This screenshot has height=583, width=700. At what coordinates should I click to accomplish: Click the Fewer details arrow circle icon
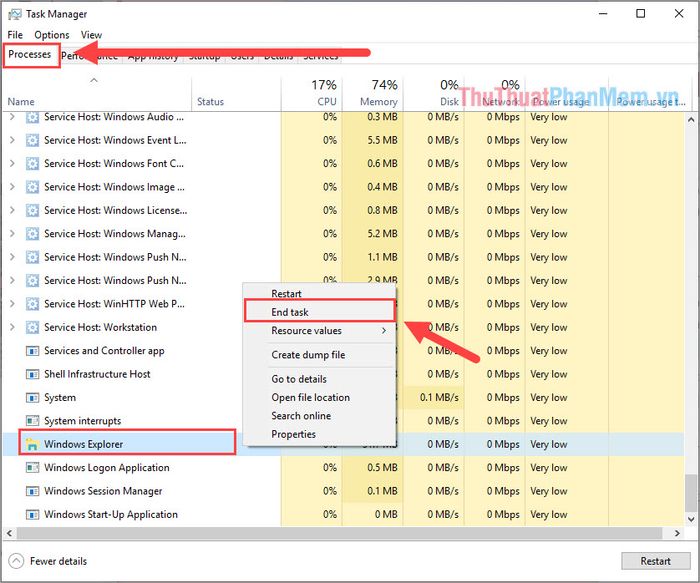(16, 561)
